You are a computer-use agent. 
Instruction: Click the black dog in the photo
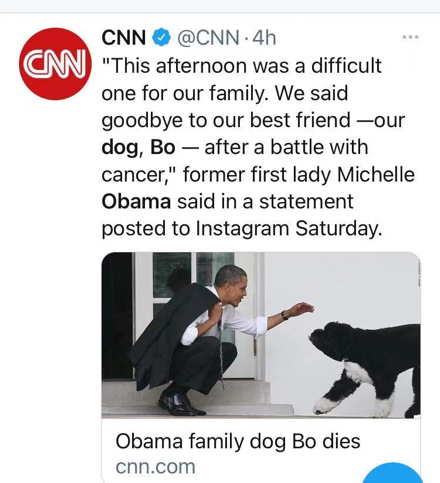point(365,368)
